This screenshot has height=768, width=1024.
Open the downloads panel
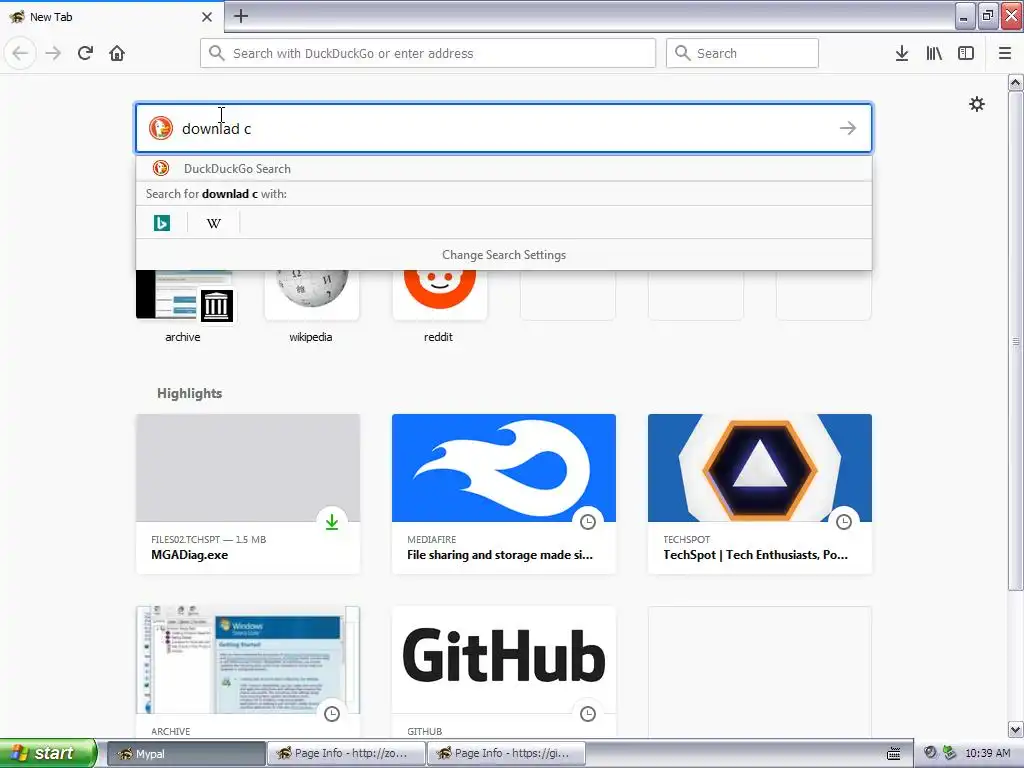pyautogui.click(x=902, y=53)
